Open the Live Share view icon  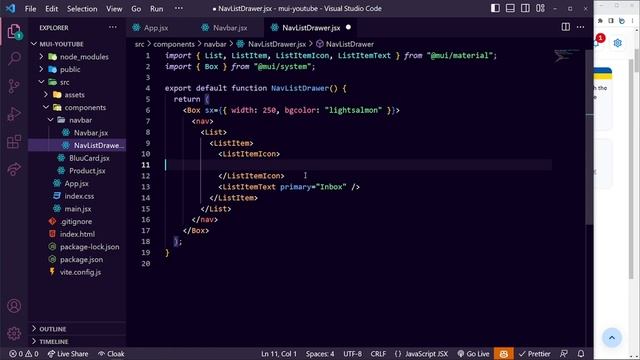click(x=14, y=169)
